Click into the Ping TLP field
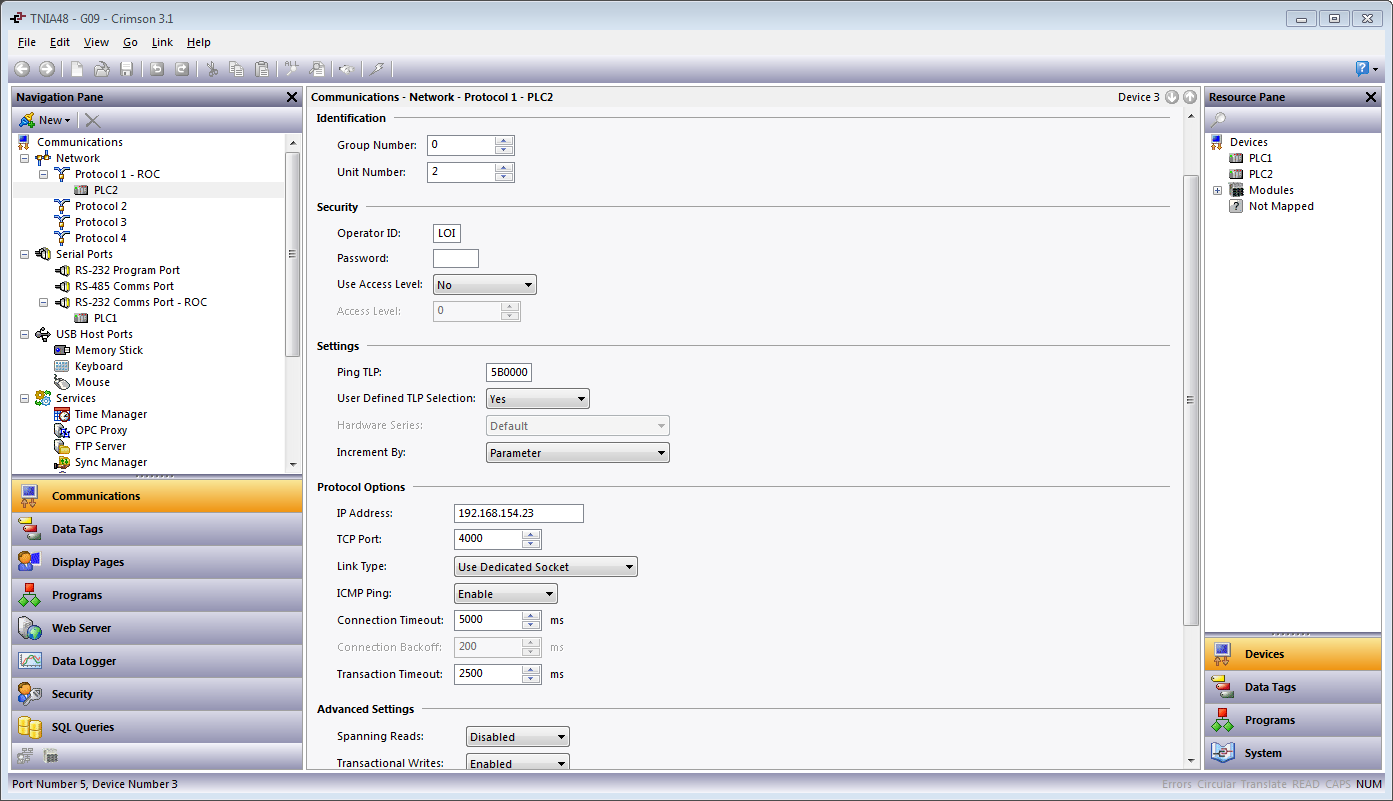This screenshot has width=1393, height=801. coord(509,372)
